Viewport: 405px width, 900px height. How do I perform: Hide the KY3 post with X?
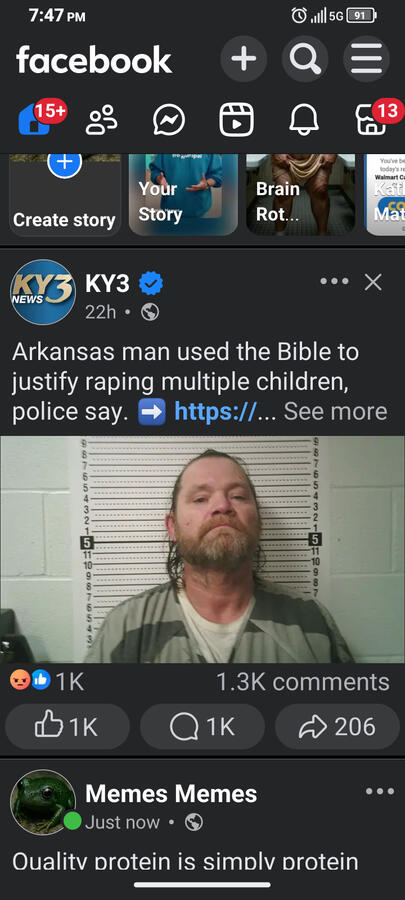[x=373, y=282]
